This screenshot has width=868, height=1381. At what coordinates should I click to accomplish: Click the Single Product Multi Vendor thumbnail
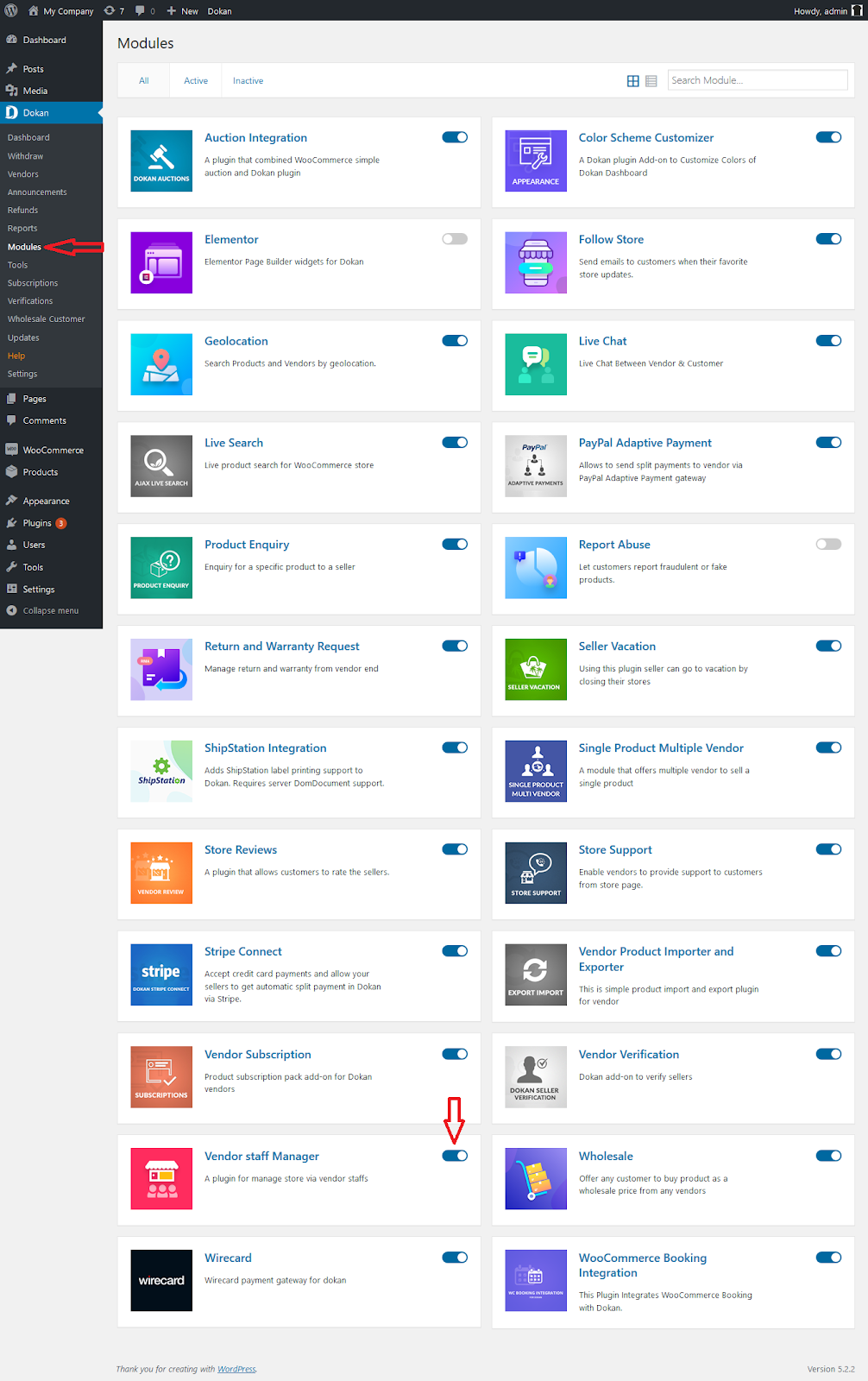[x=536, y=772]
